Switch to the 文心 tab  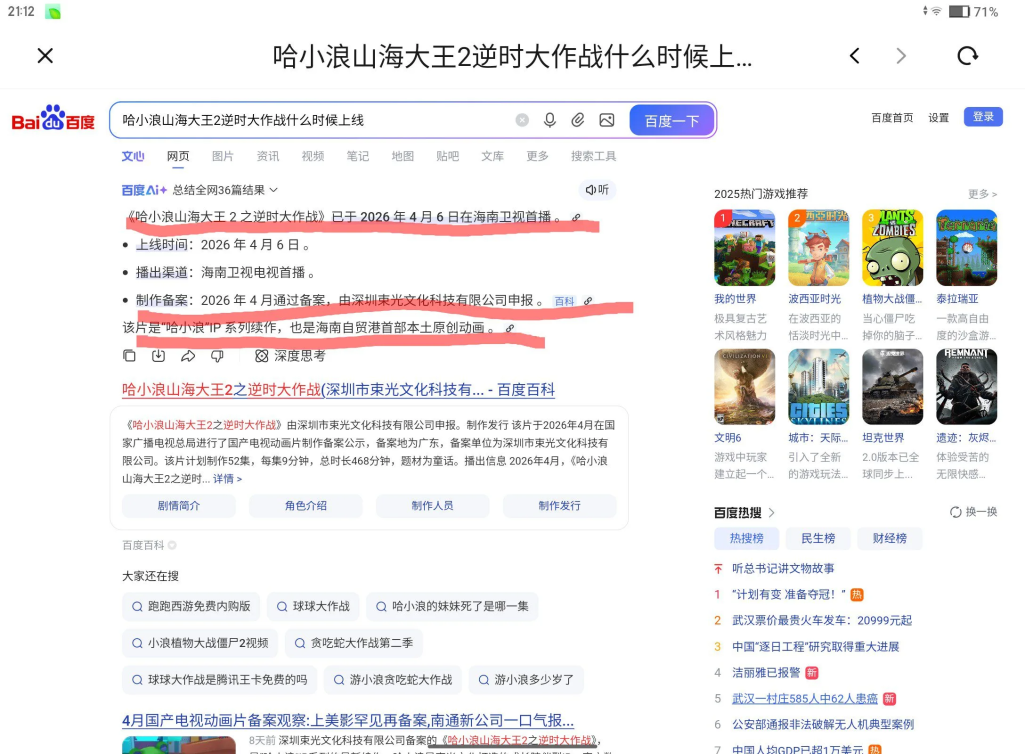pos(133,156)
